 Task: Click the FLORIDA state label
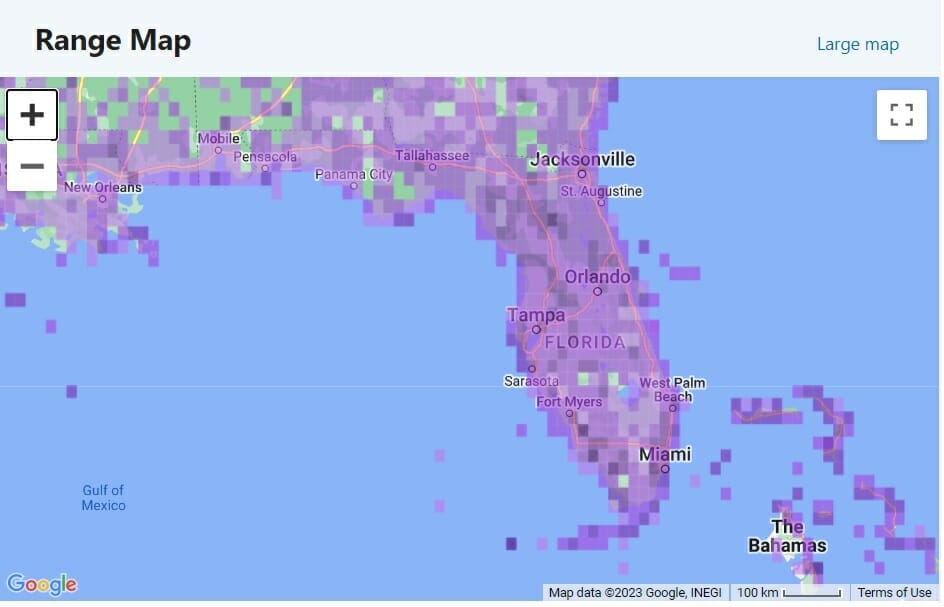[587, 344]
